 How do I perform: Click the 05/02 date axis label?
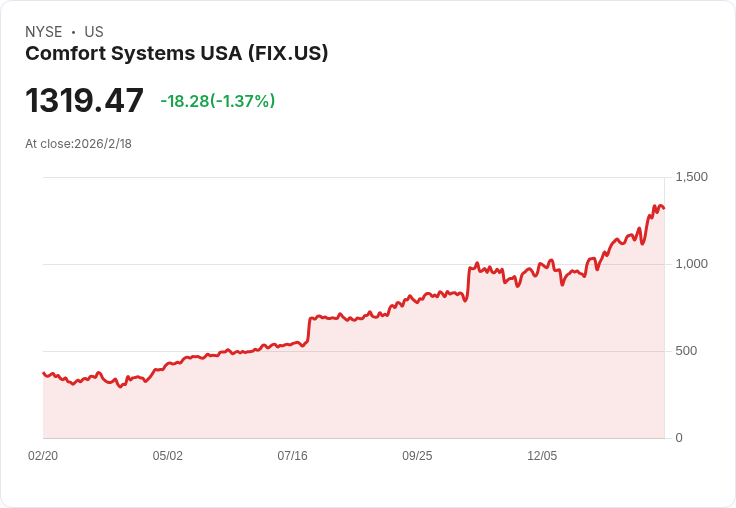click(168, 455)
